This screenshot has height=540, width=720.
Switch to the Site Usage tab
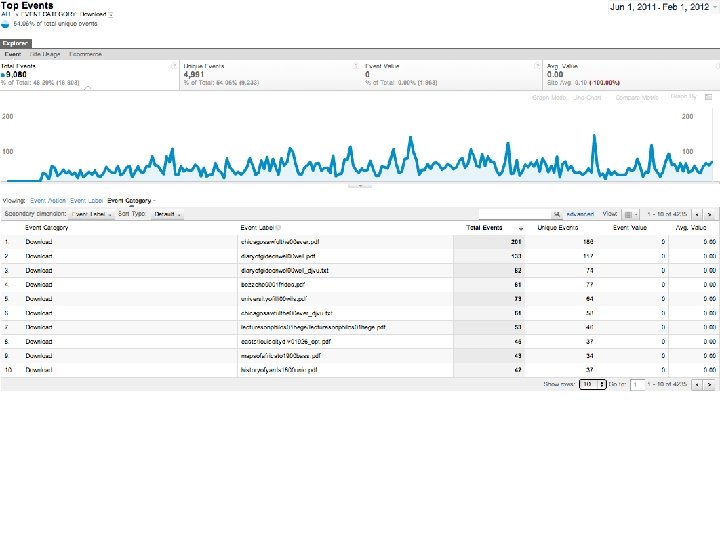[45, 54]
